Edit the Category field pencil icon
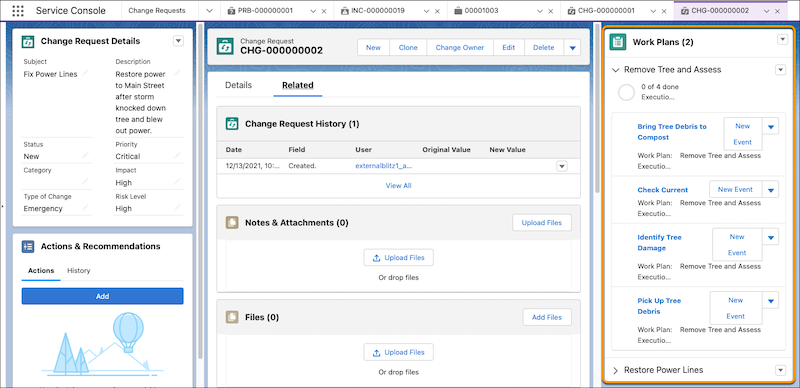The image size is (800, 388). (85, 182)
